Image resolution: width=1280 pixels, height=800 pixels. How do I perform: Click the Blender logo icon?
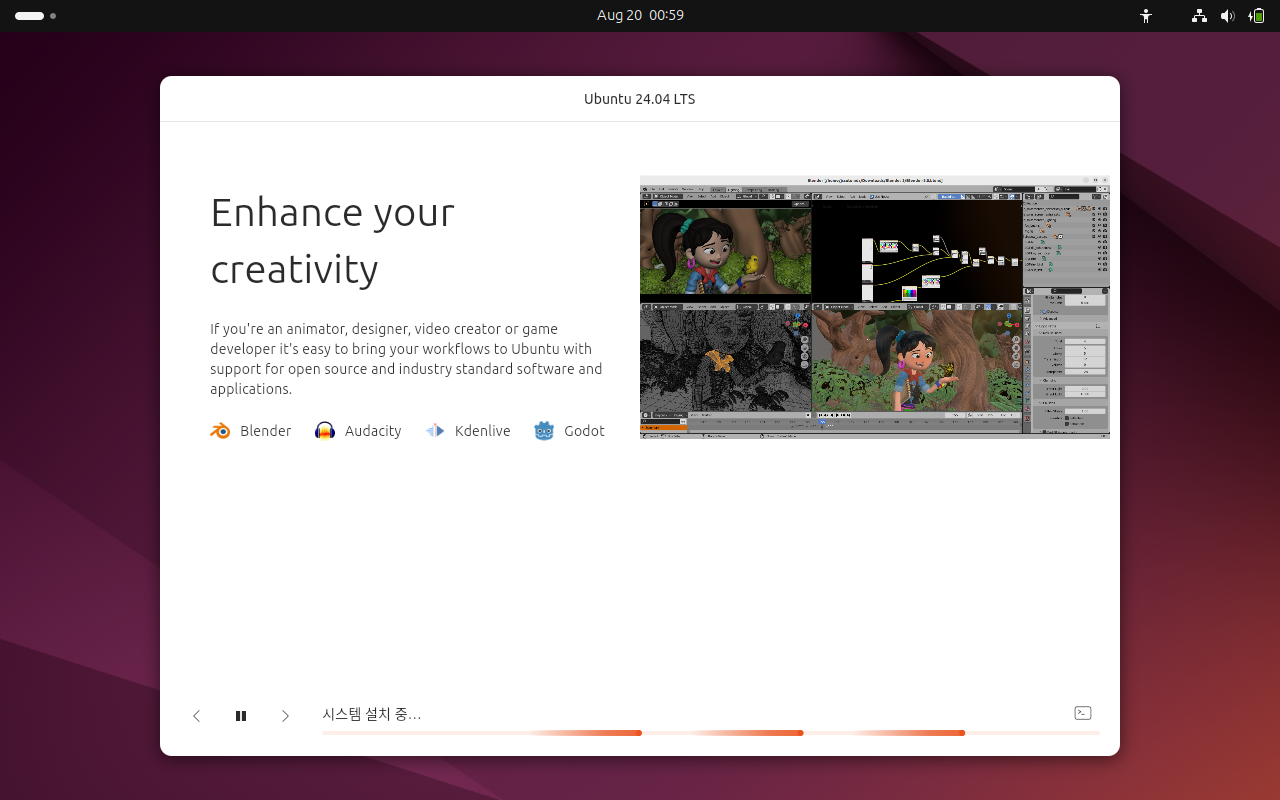[x=220, y=431]
